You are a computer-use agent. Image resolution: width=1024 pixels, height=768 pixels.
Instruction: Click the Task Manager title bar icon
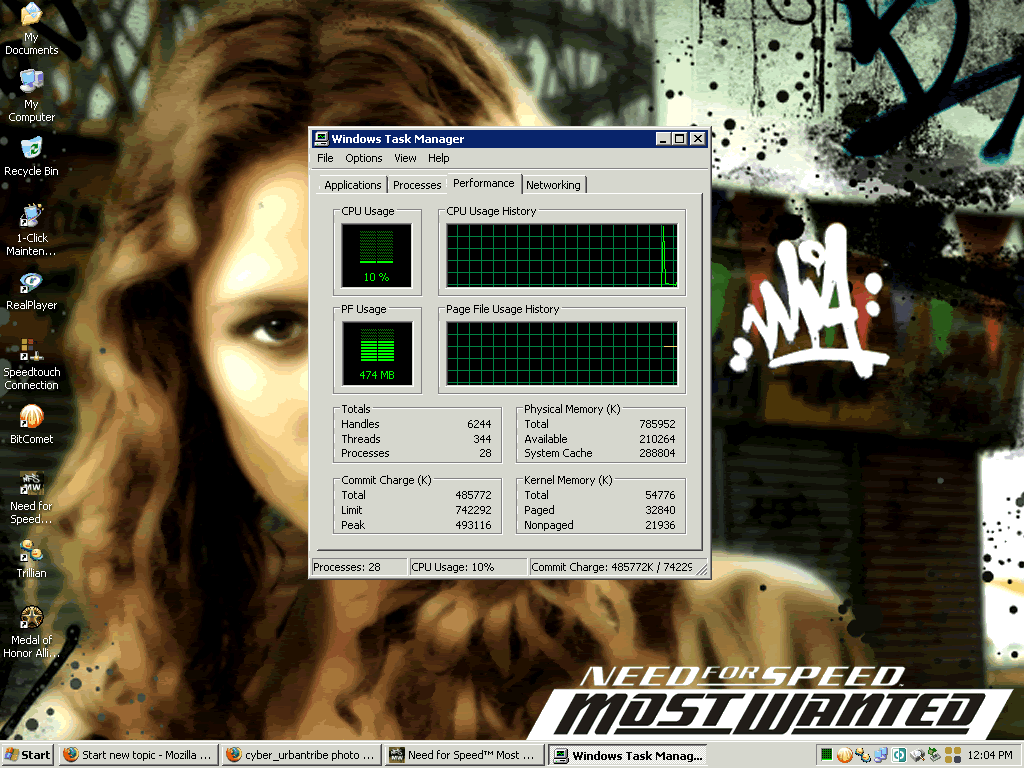coord(321,138)
